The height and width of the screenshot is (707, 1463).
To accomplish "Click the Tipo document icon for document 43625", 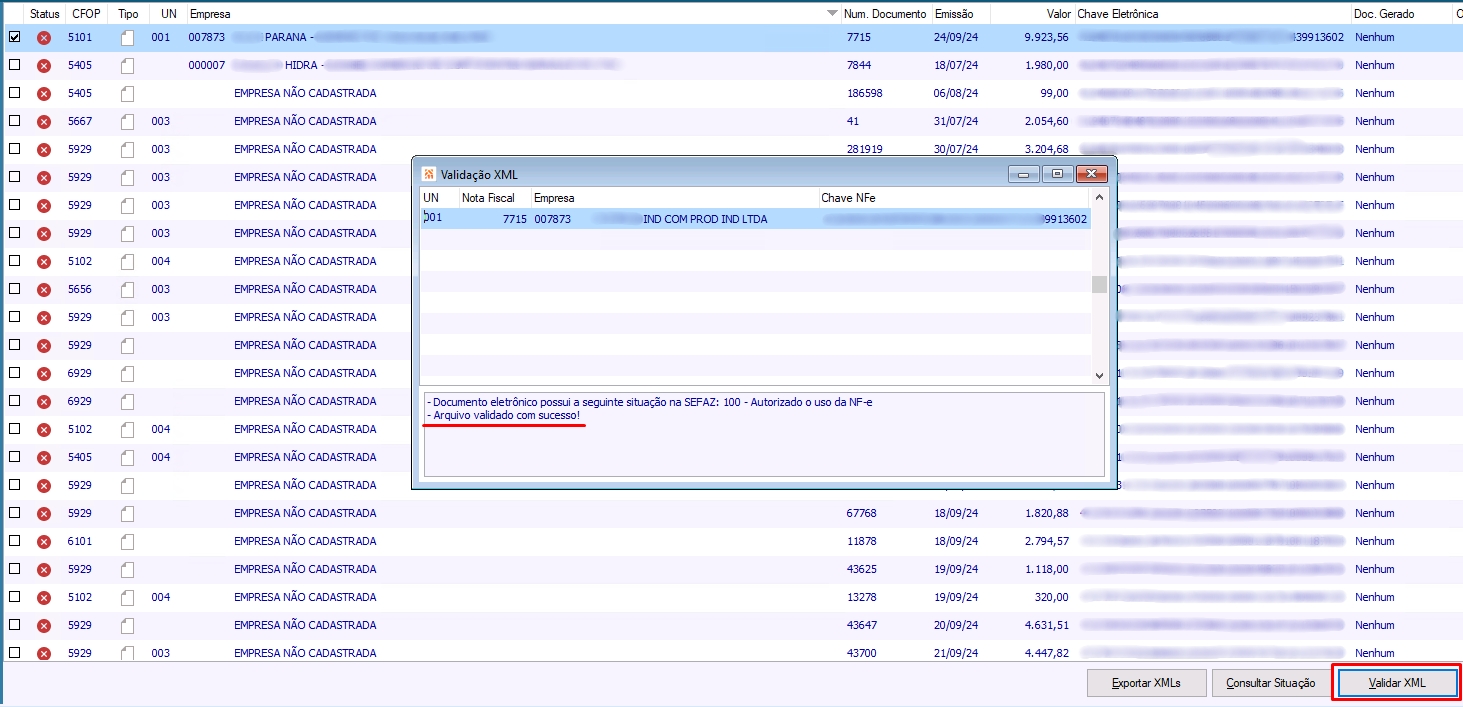I will (127, 570).
